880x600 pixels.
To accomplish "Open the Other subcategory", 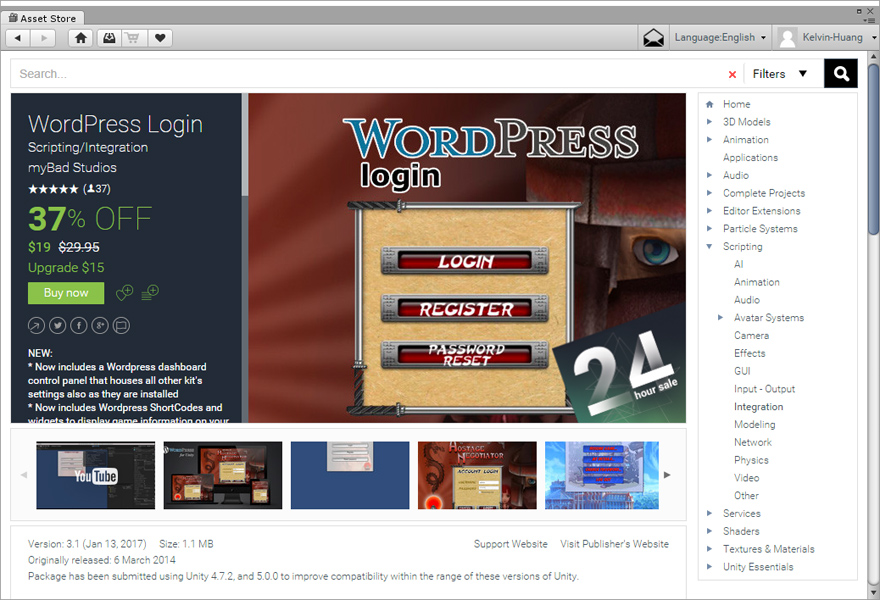I will (746, 496).
